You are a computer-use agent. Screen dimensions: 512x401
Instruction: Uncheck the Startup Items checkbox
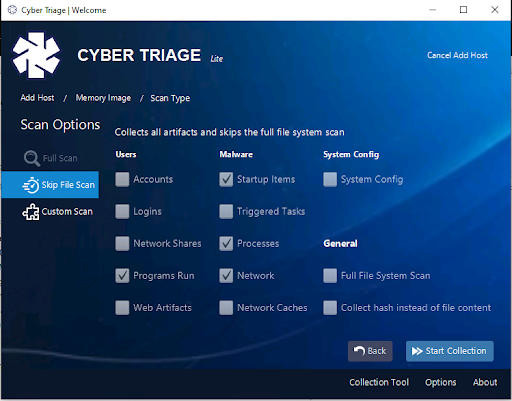click(x=226, y=179)
